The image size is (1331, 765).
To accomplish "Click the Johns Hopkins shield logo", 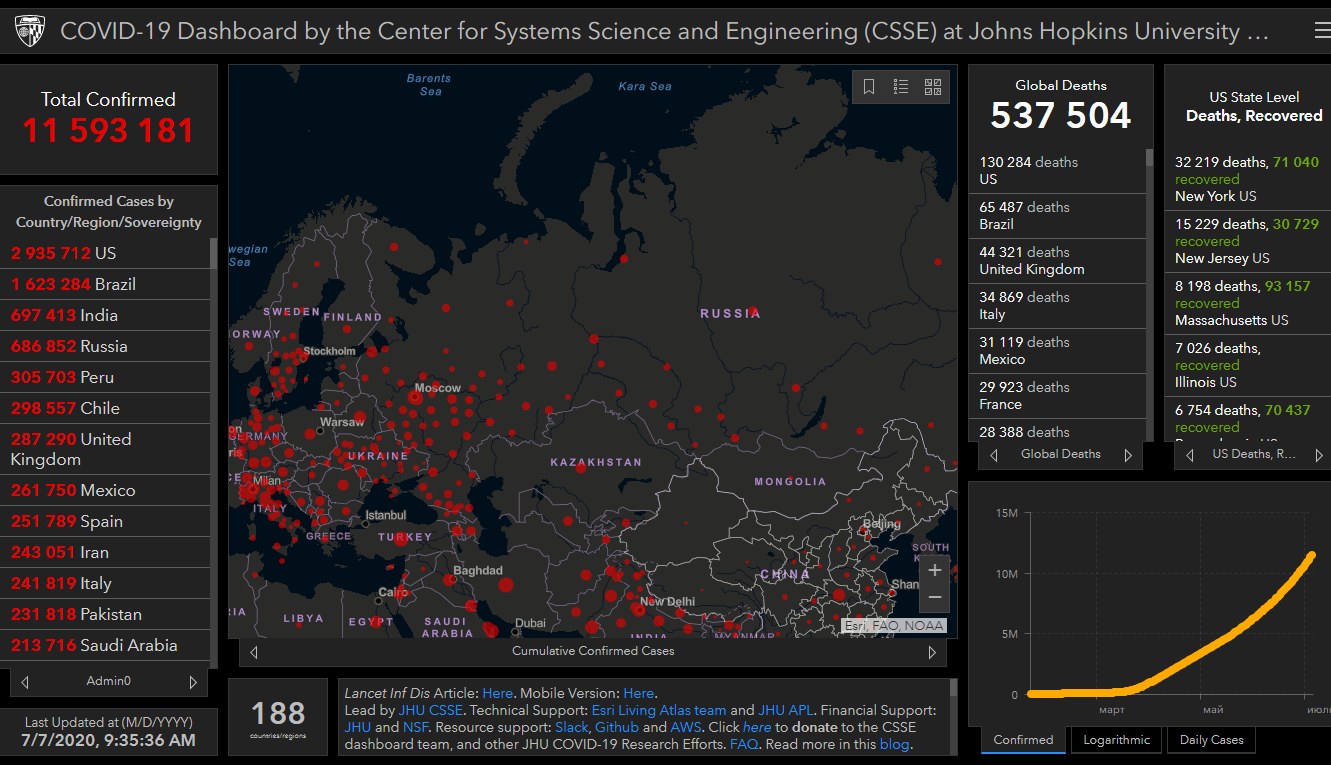I will click(29, 32).
